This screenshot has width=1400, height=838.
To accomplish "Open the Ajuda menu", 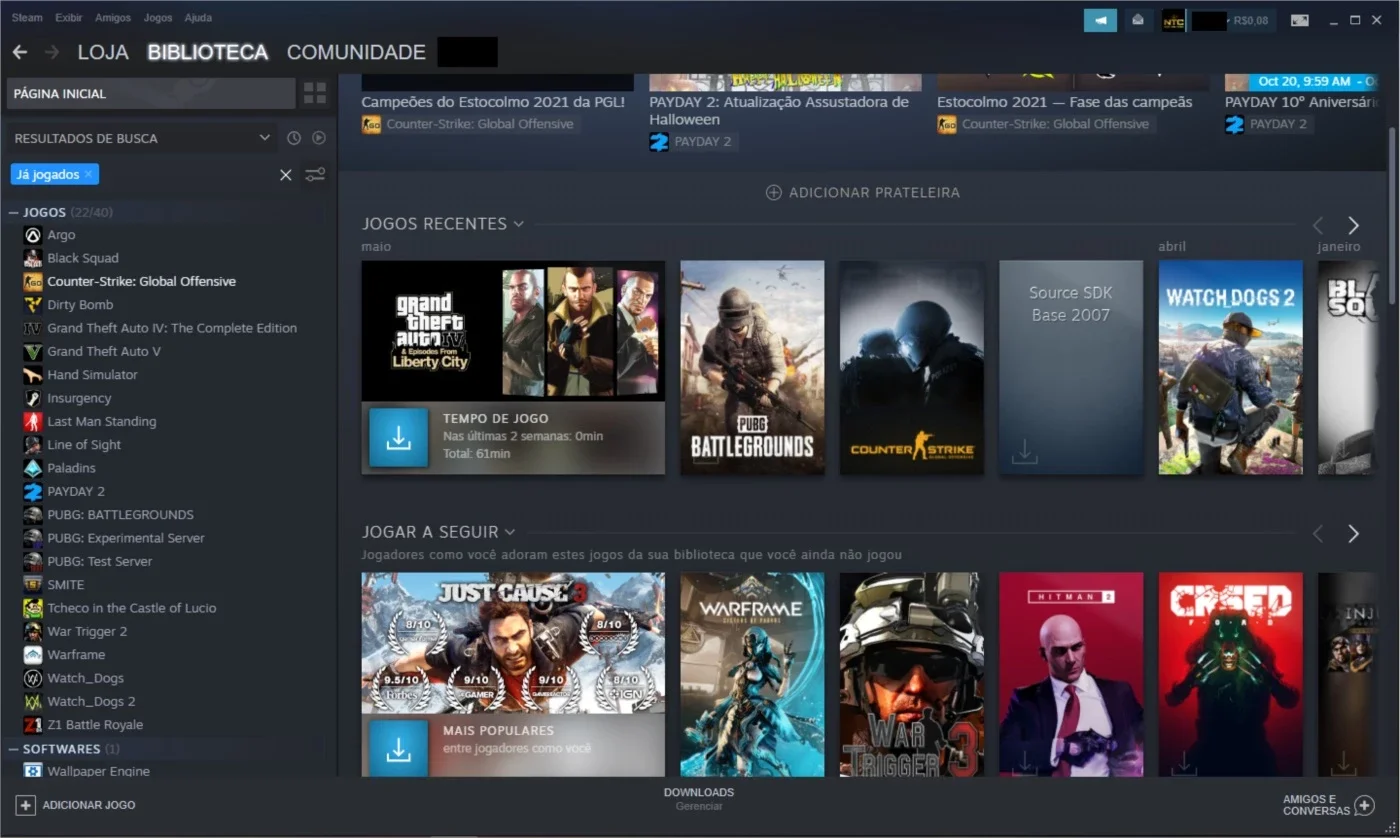I will pos(198,18).
